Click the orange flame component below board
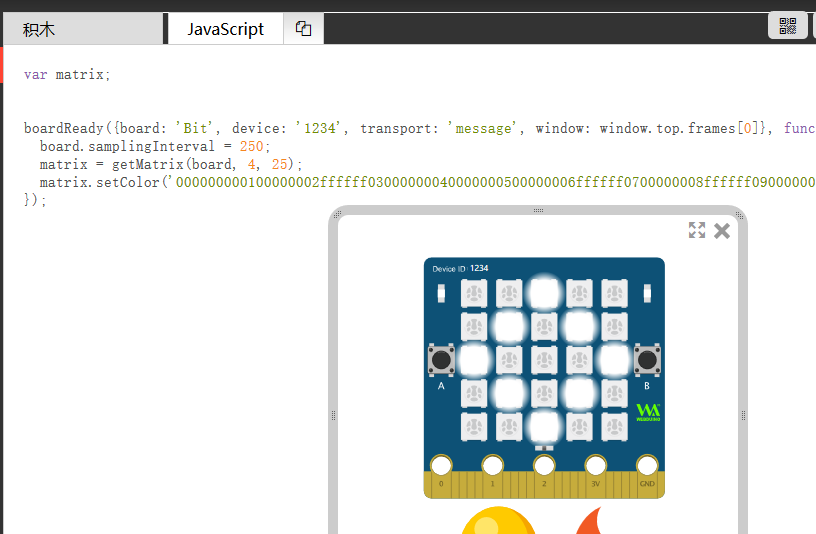Screen dimensions: 816x534 click(x=589, y=520)
